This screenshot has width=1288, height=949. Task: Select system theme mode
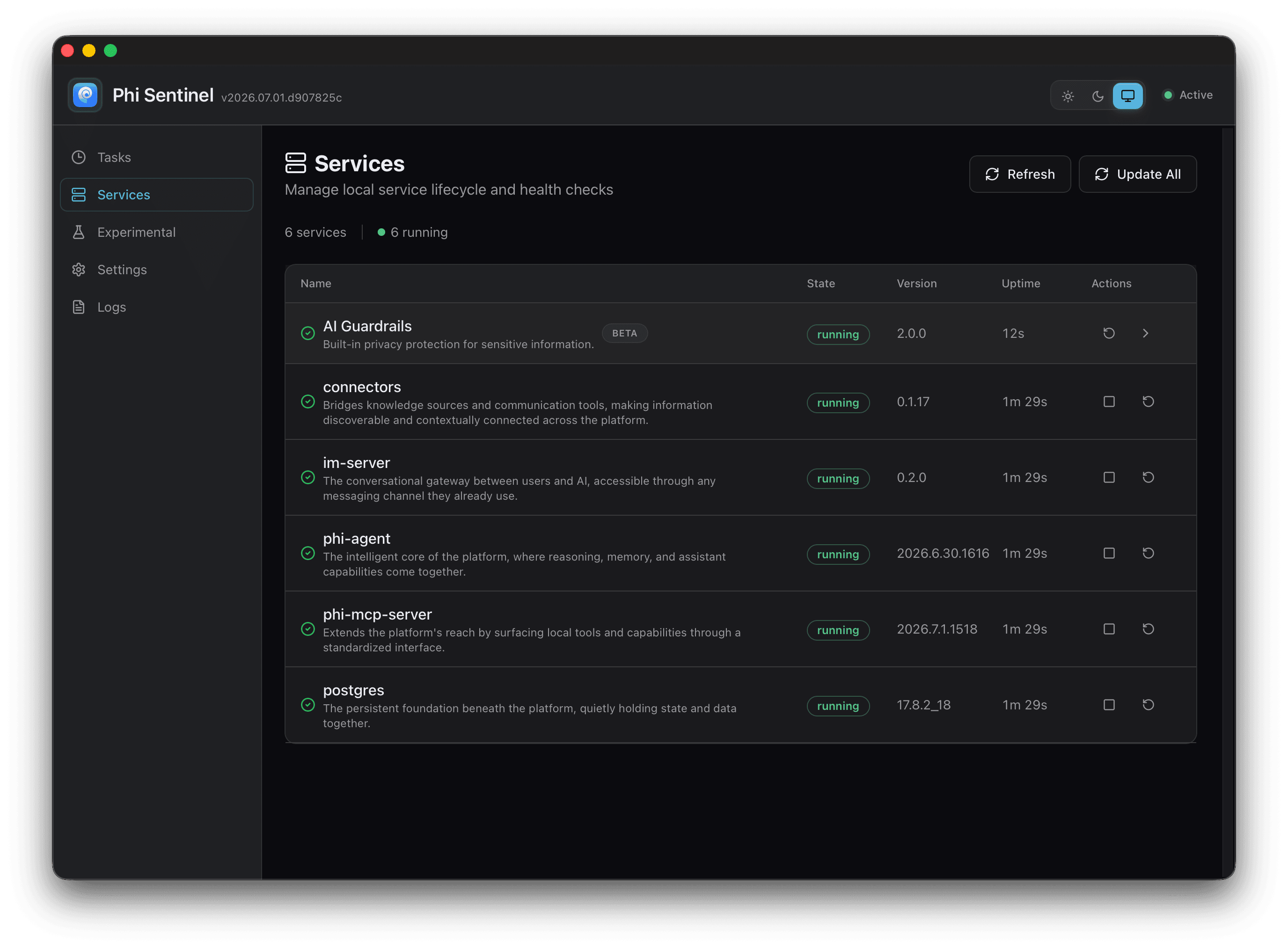click(x=1127, y=96)
